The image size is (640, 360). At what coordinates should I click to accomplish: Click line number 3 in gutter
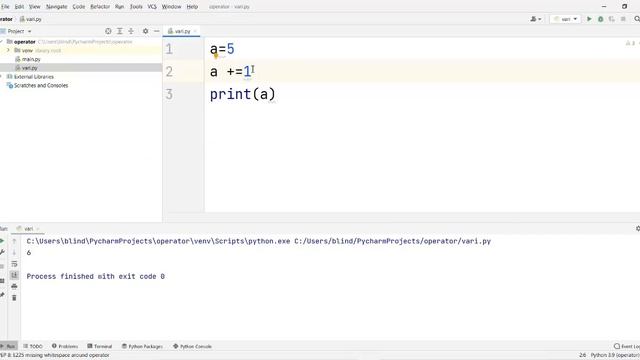tap(169, 94)
